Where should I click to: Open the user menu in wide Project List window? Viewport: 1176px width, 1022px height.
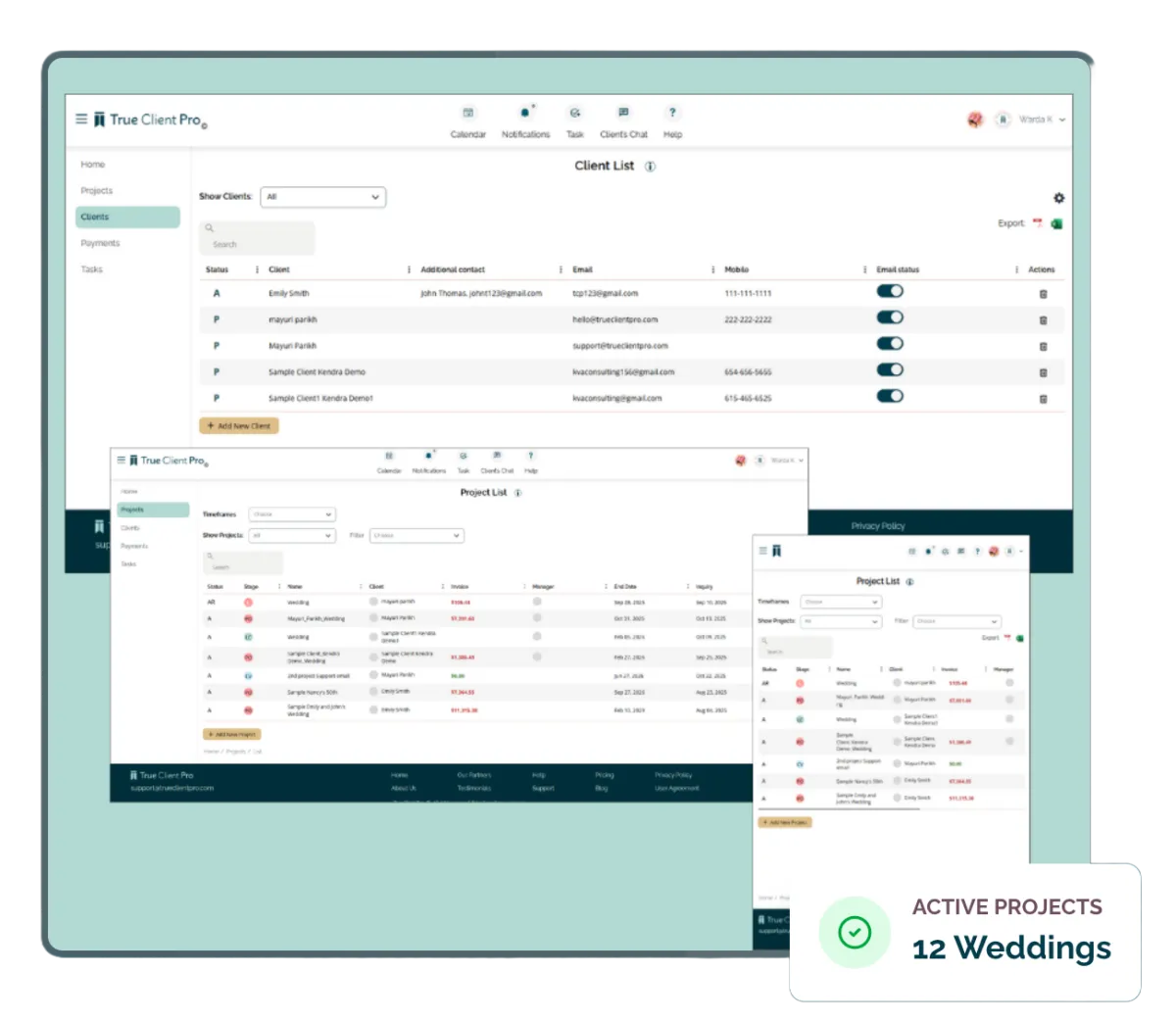coord(787,461)
